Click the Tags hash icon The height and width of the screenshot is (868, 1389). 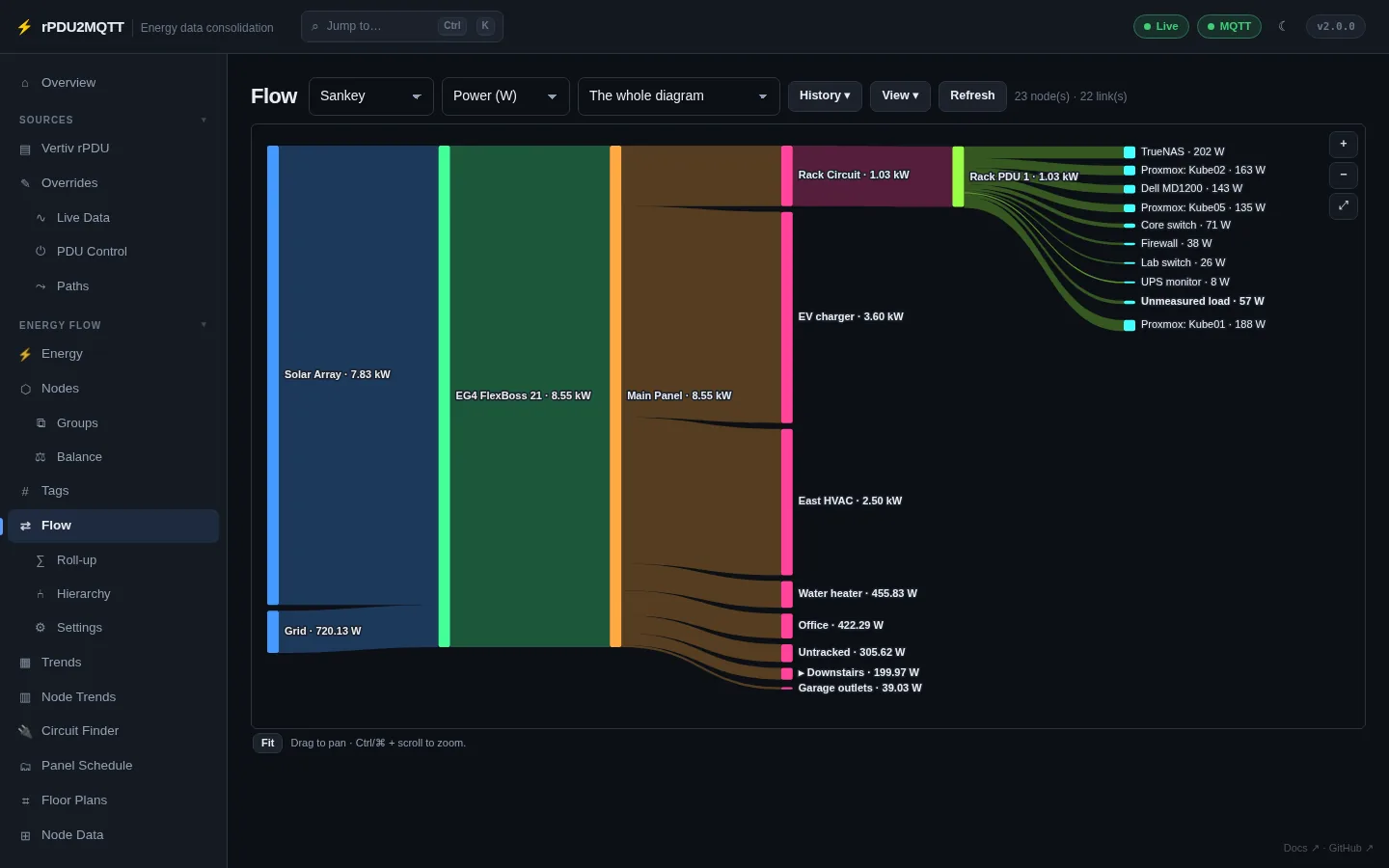point(25,491)
